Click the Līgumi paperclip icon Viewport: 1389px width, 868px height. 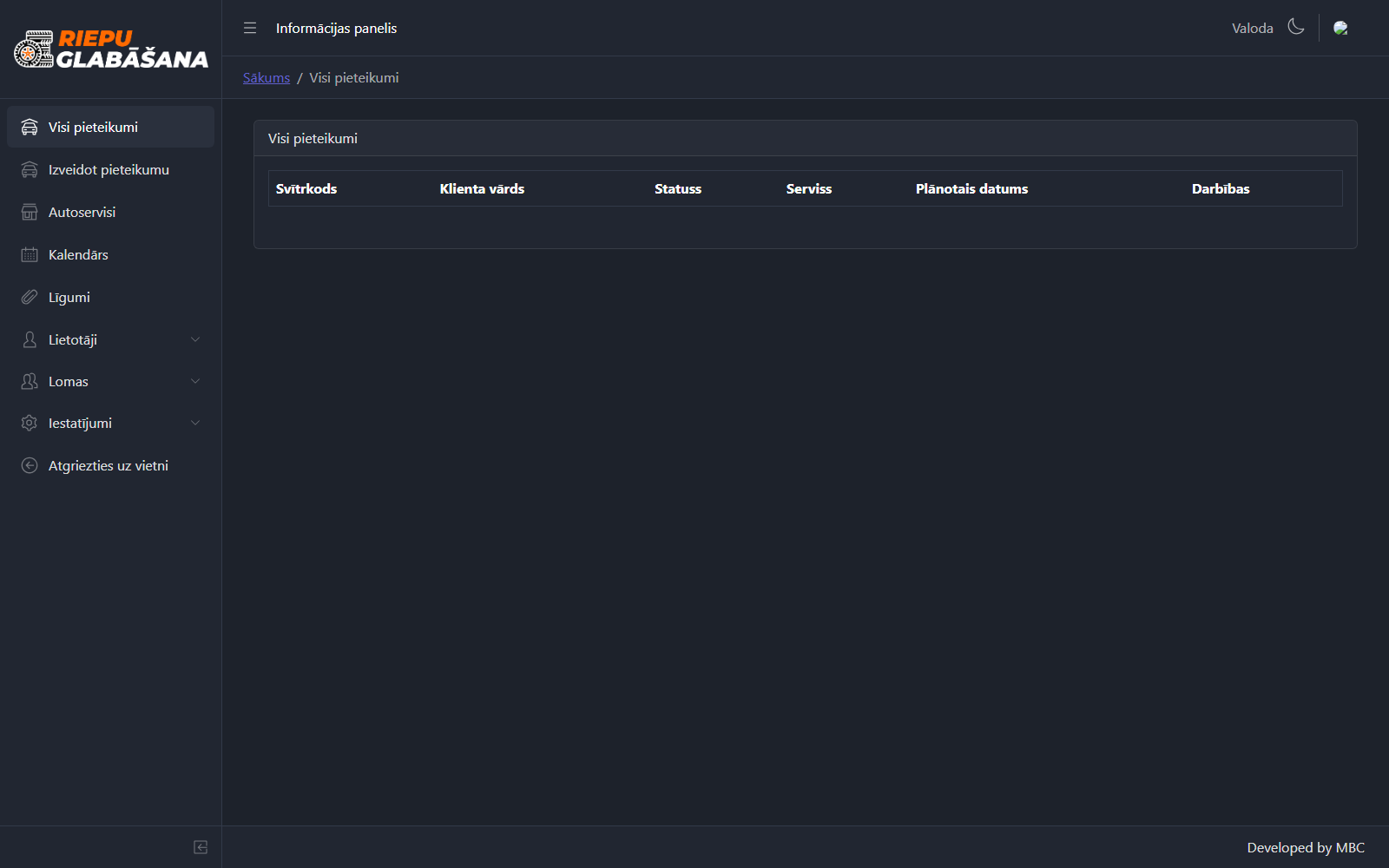click(x=30, y=297)
